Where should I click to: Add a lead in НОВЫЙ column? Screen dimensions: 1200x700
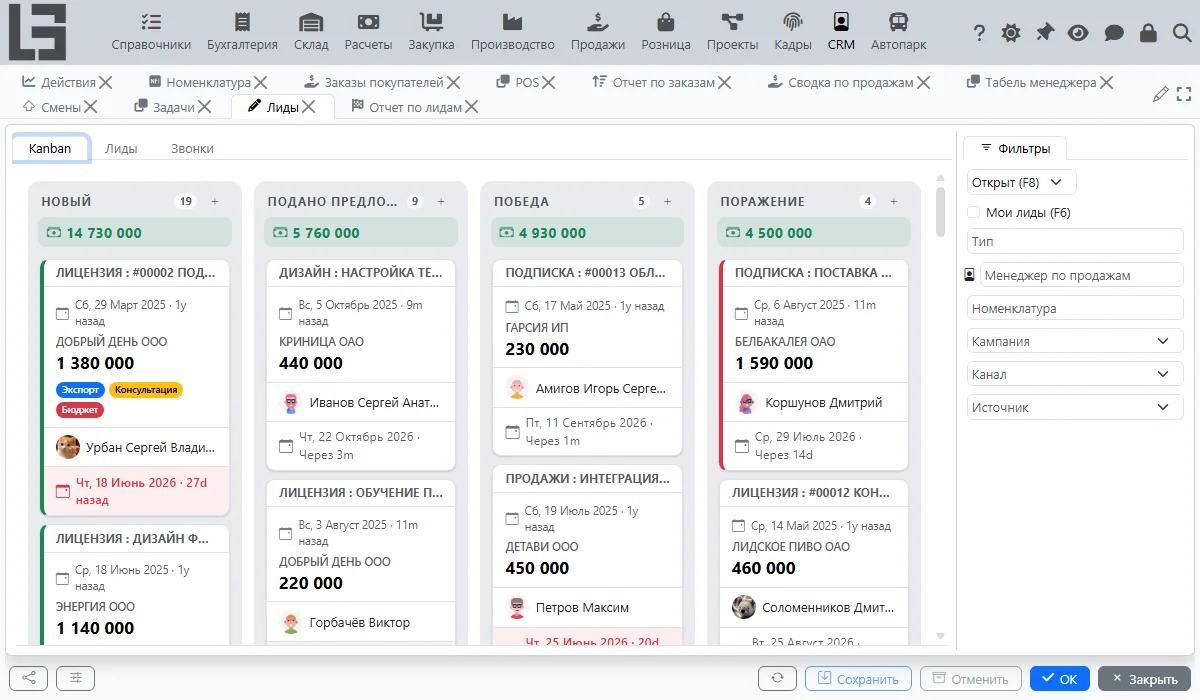point(214,201)
